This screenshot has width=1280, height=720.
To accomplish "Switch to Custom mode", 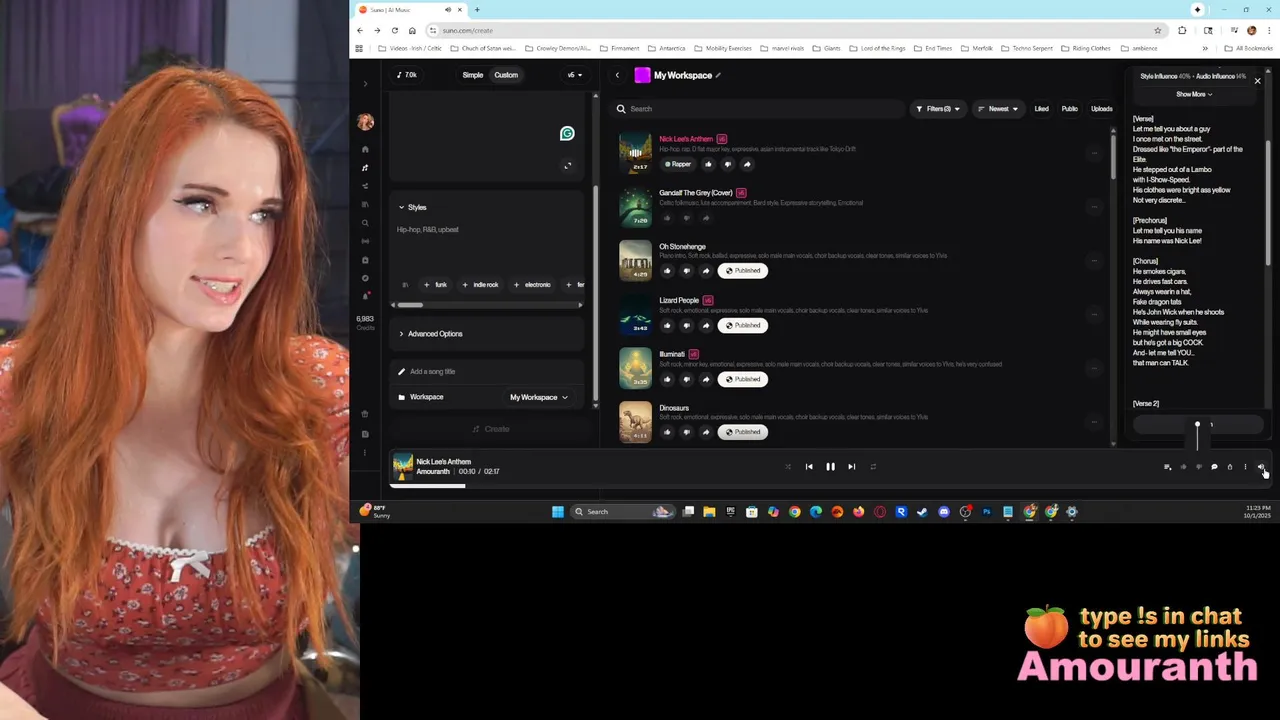I will coord(506,75).
